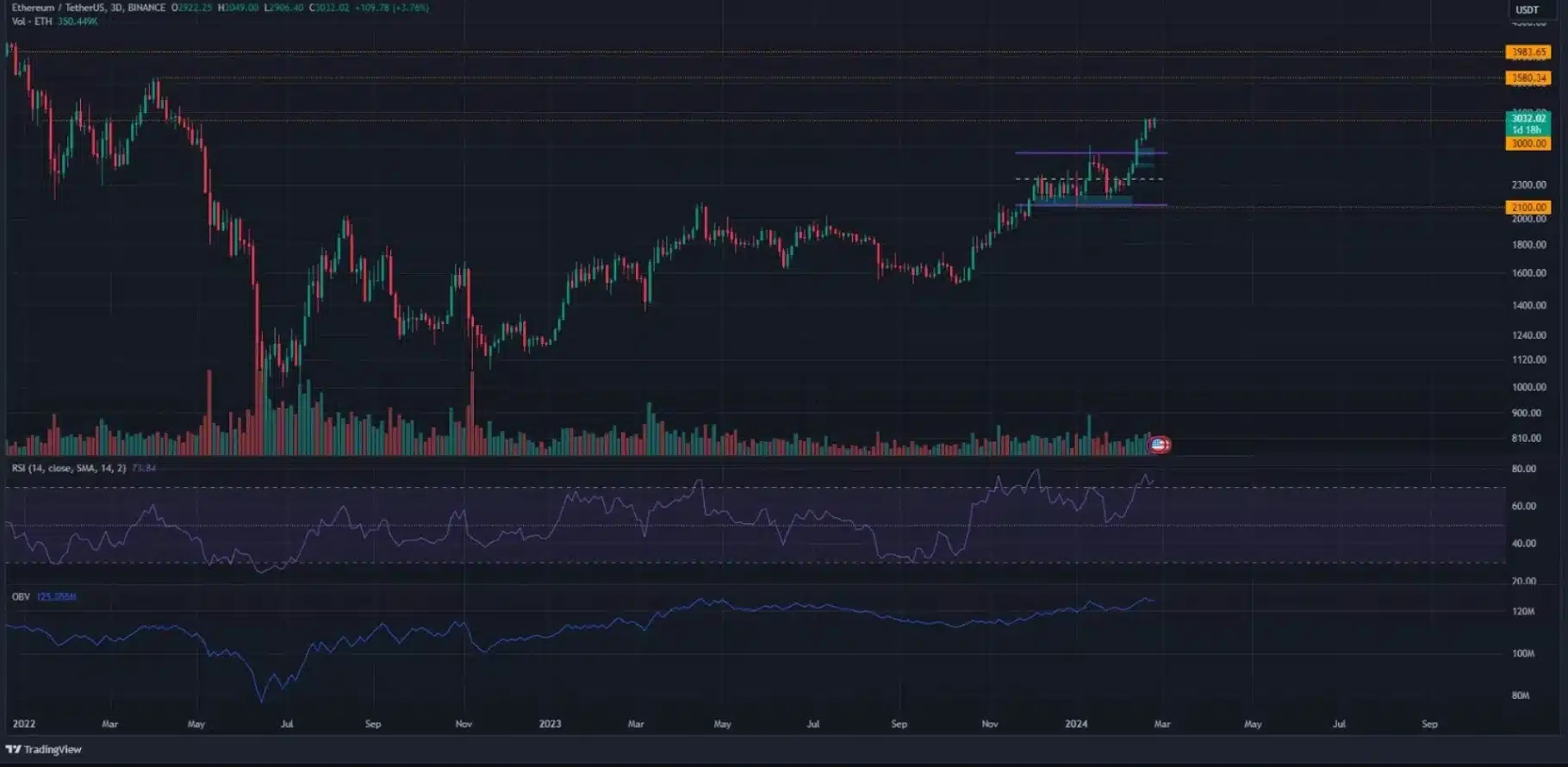The image size is (1568, 767).
Task: Click the 3000.00 orange price label
Action: coord(1528,143)
